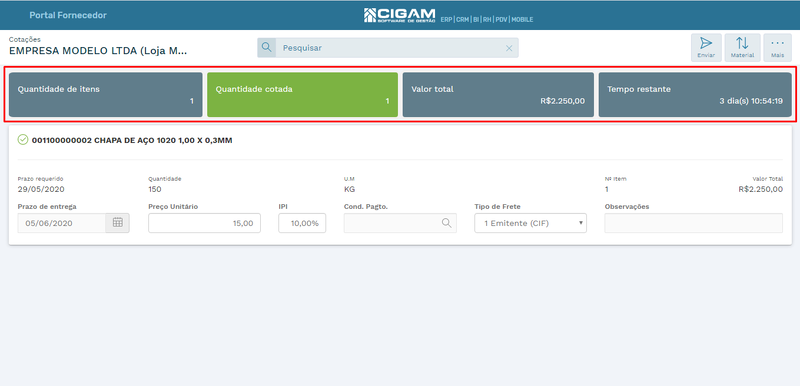Screen dimensions: 800x386
Task: Select the Quantidade de itens card
Action: 106,95
